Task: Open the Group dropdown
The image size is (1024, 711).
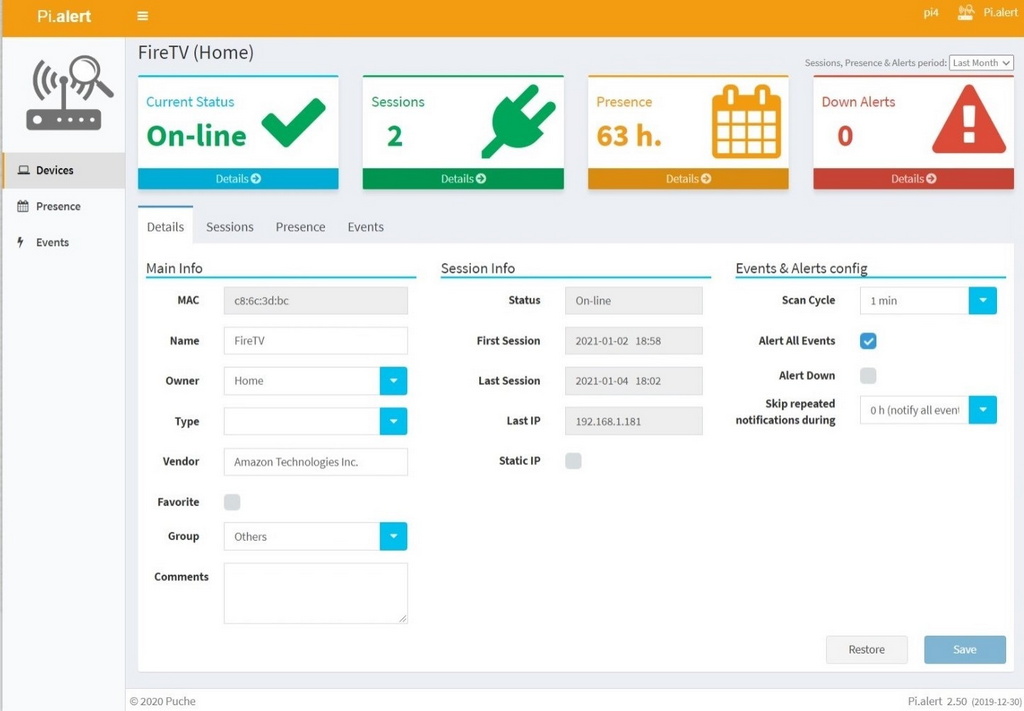Action: click(x=395, y=536)
